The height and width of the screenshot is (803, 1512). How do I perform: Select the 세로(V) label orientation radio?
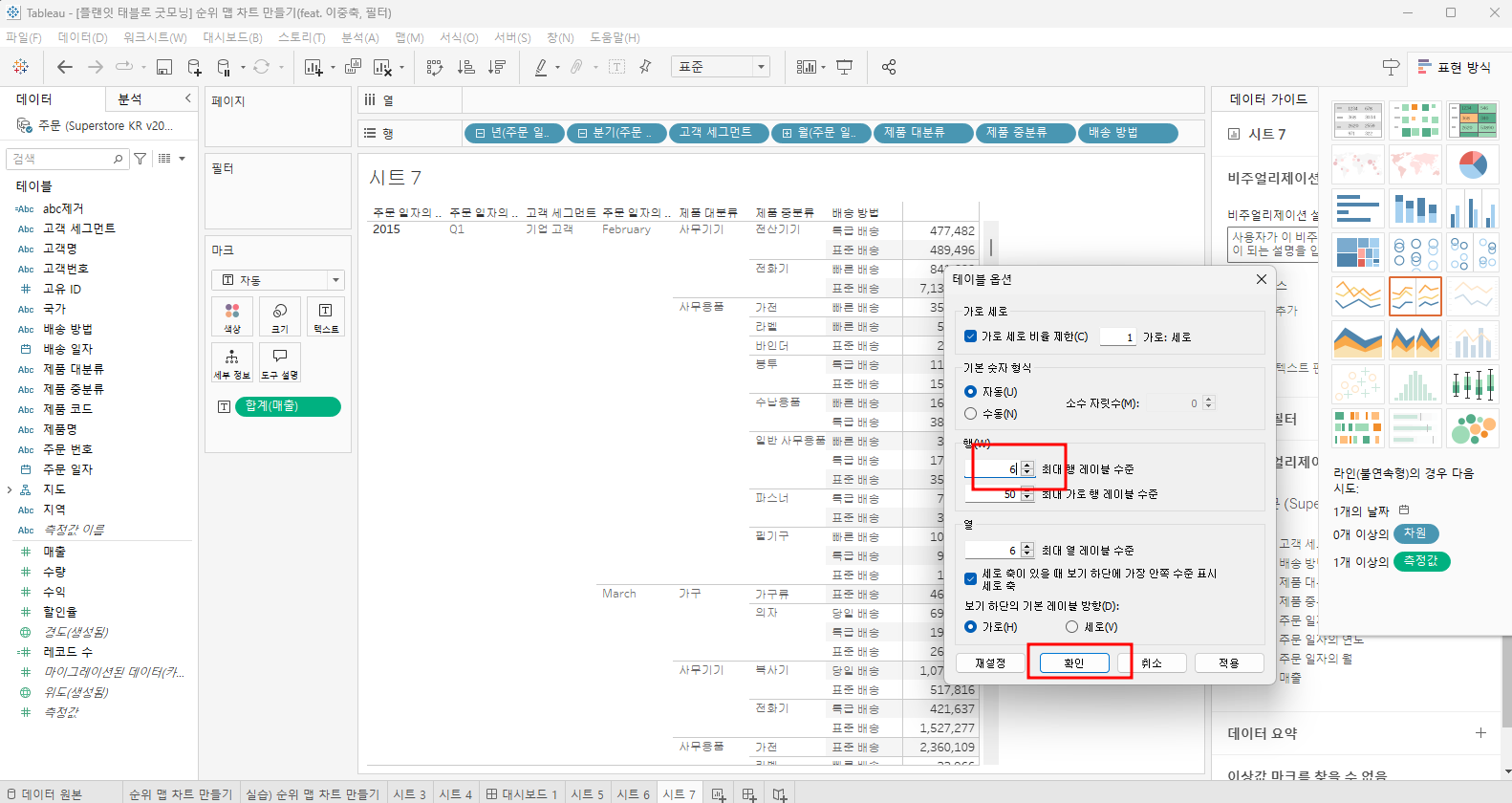point(1072,627)
